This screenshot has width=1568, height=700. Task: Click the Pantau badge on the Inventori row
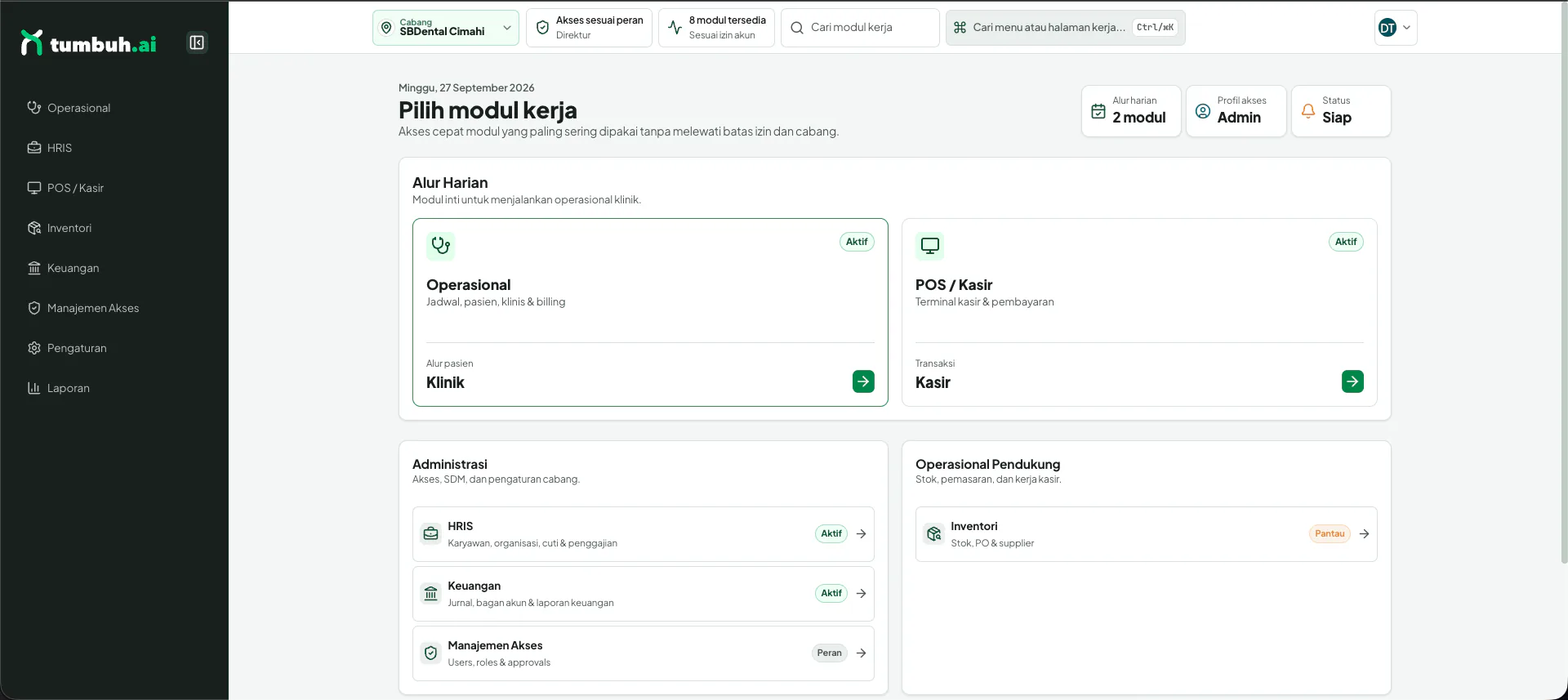tap(1330, 534)
